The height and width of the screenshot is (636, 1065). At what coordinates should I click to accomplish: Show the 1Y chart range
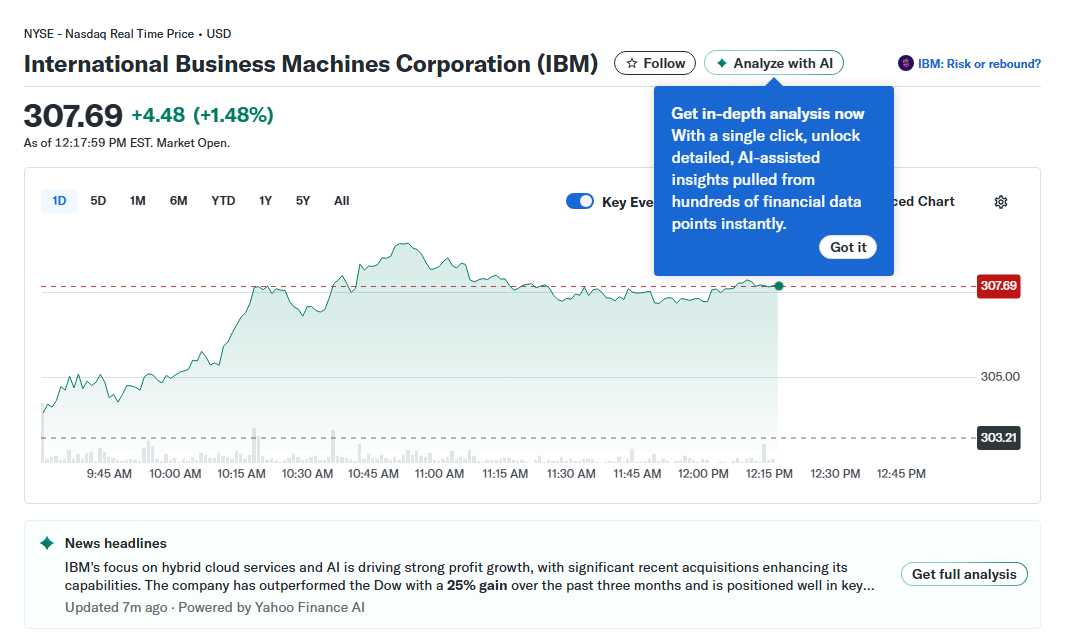pyautogui.click(x=265, y=201)
